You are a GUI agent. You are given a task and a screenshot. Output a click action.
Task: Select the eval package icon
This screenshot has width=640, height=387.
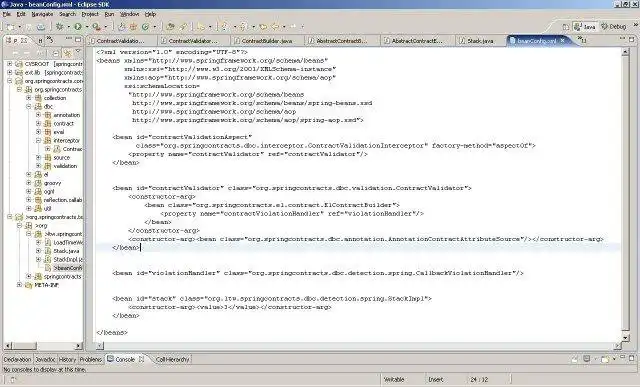click(x=47, y=132)
